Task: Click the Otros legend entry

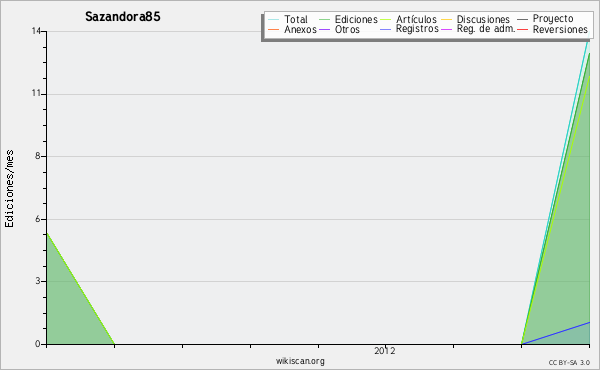Action: (339, 29)
